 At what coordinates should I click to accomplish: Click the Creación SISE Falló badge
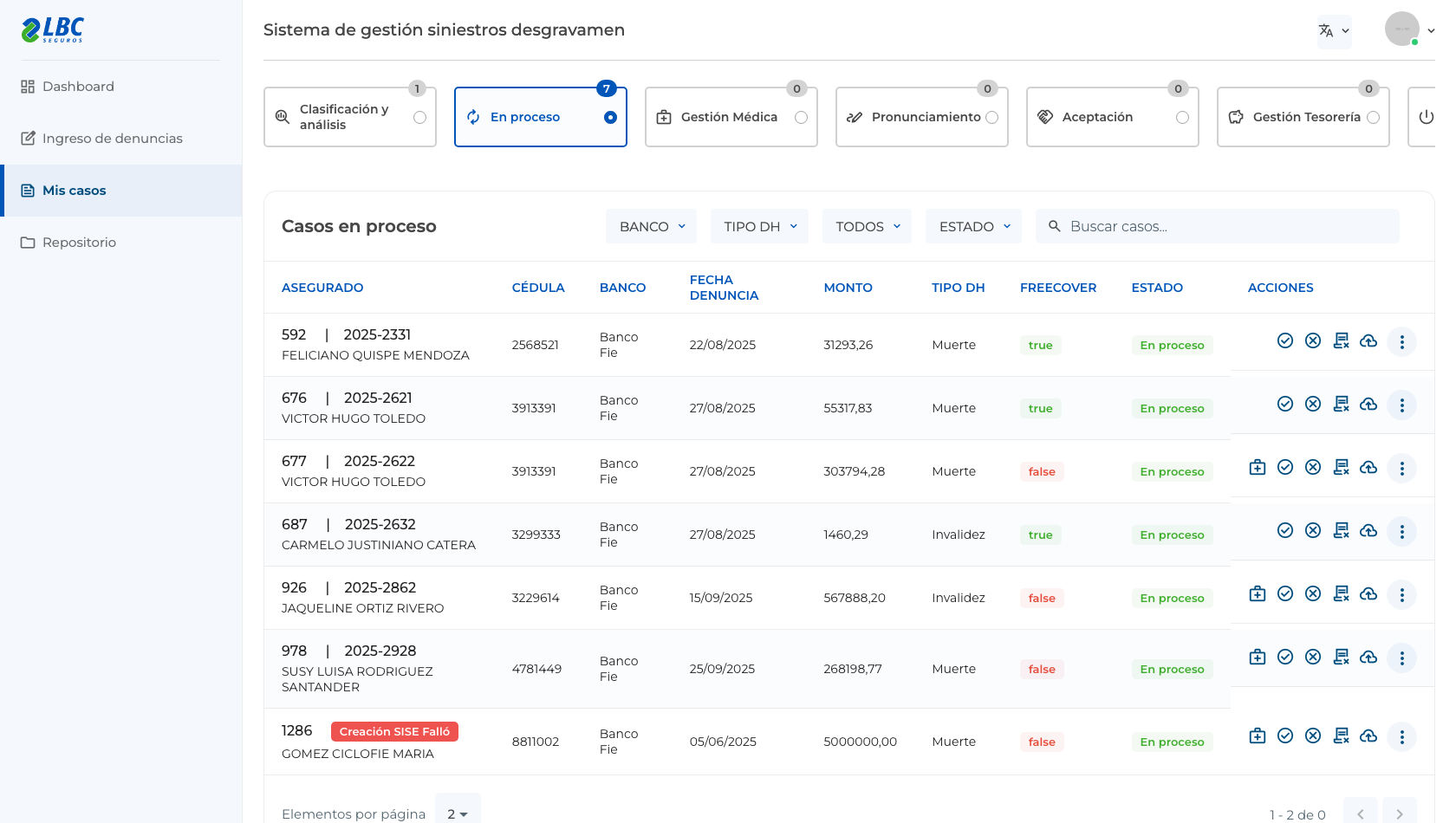coord(394,731)
